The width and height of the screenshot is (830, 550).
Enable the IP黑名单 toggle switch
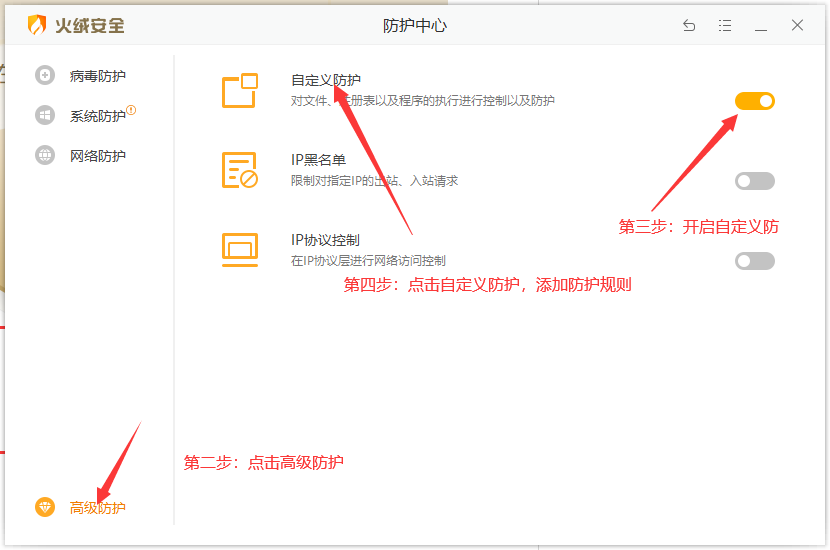(755, 181)
